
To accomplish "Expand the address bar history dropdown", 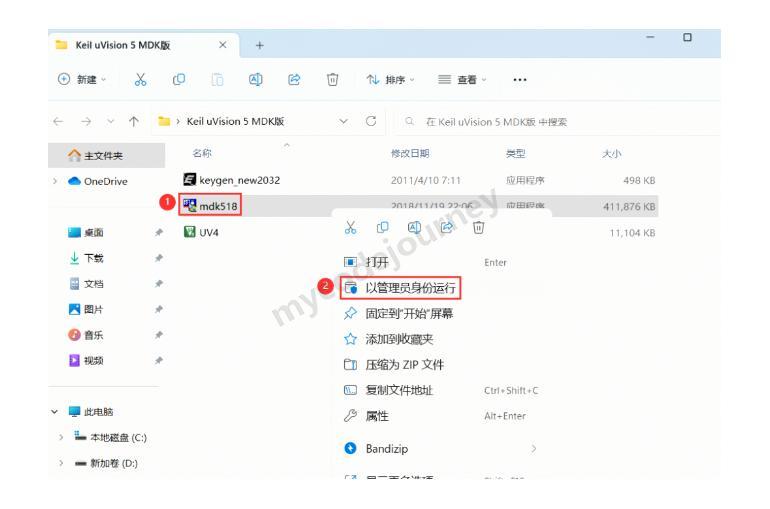I will tap(343, 121).
